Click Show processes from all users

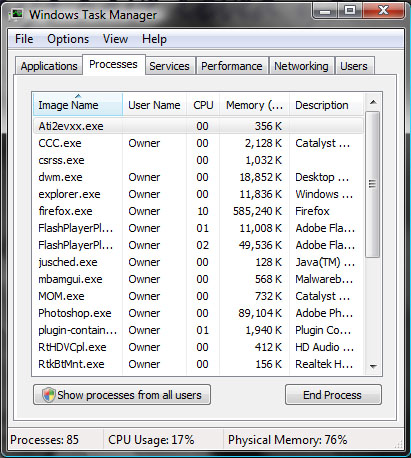(122, 395)
